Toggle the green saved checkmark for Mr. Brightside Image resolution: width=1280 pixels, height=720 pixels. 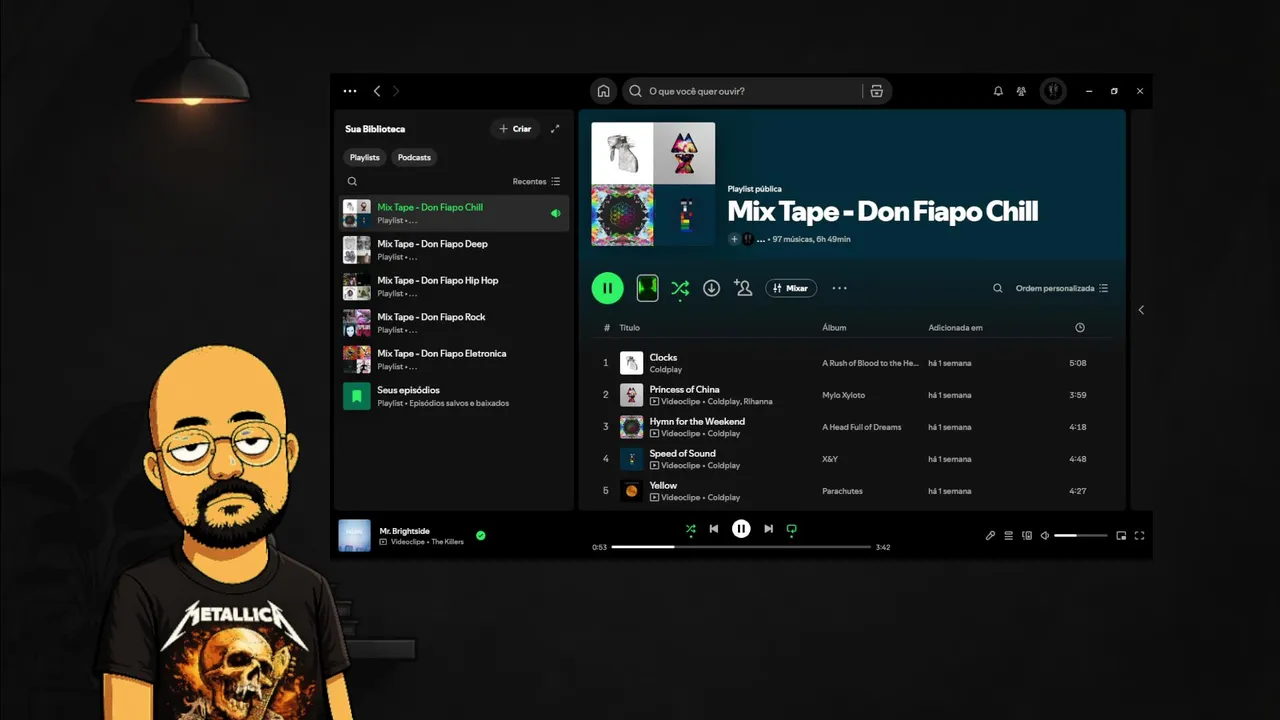(x=481, y=535)
